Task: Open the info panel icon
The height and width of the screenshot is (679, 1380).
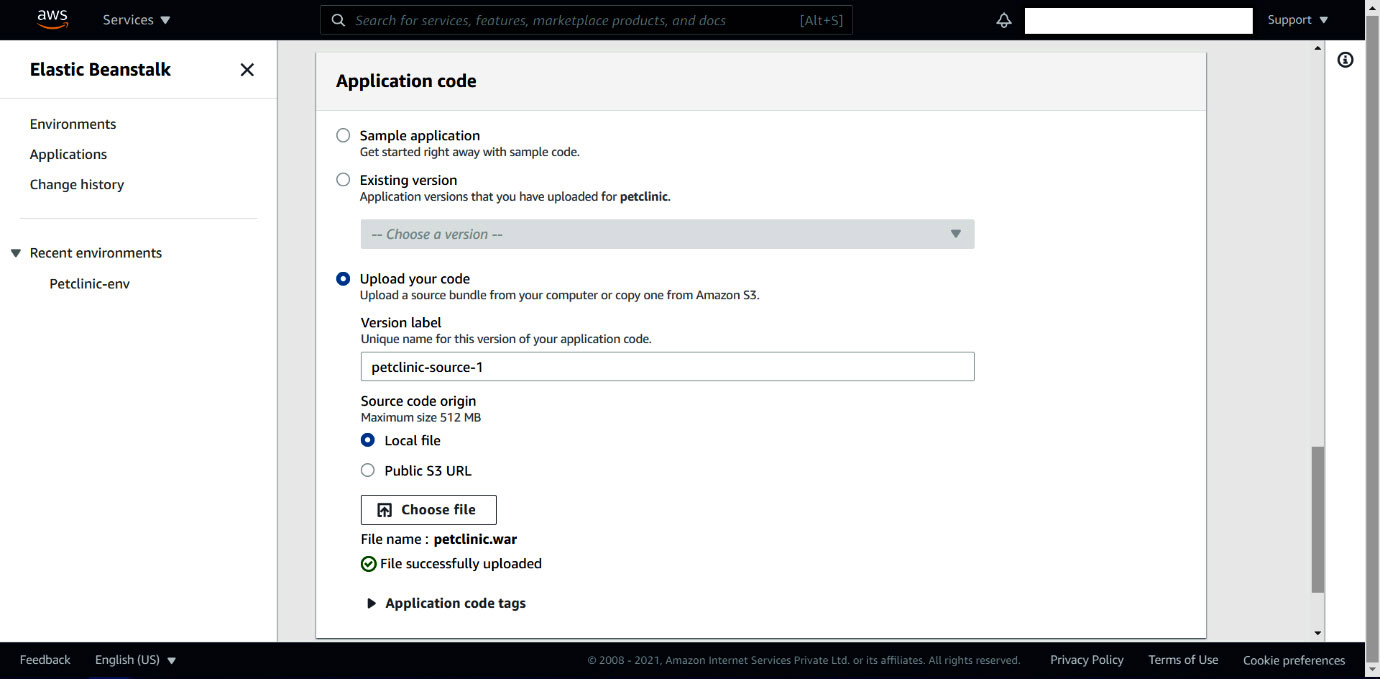Action: [1345, 60]
